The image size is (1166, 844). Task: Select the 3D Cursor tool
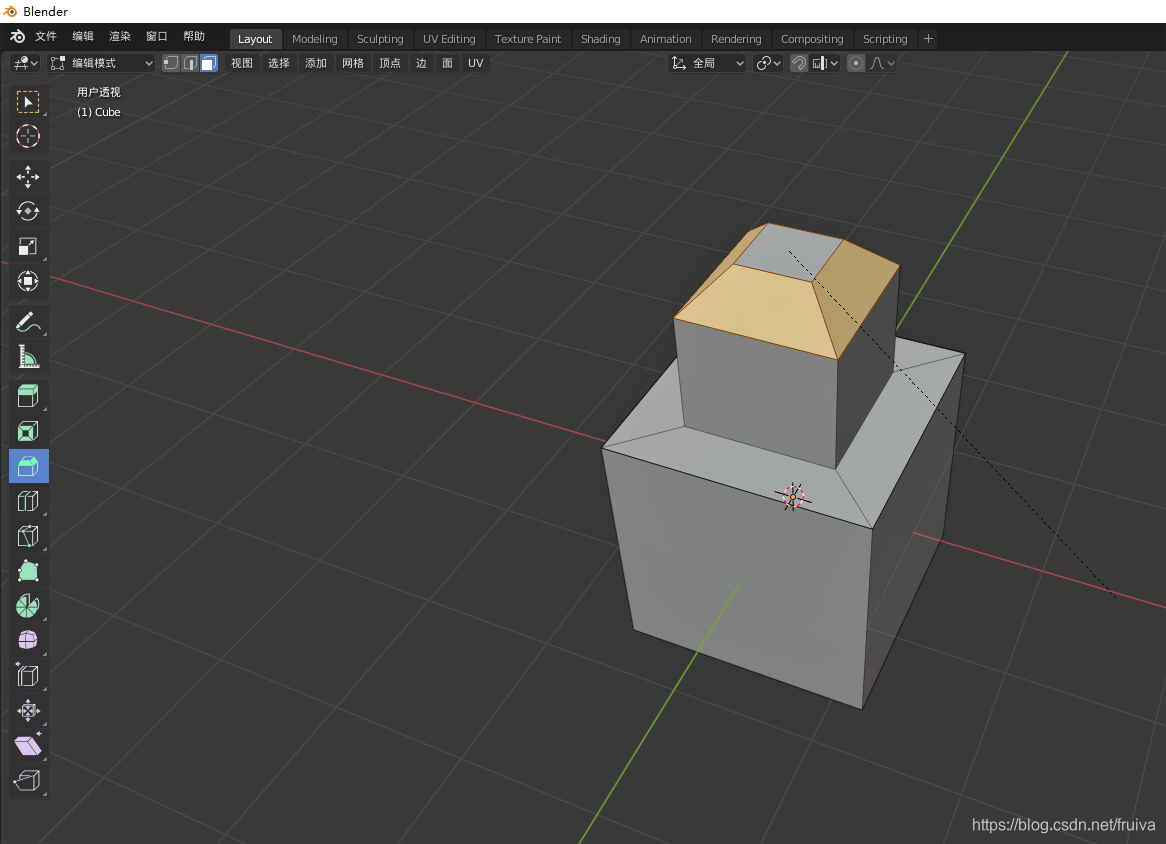pyautogui.click(x=28, y=136)
